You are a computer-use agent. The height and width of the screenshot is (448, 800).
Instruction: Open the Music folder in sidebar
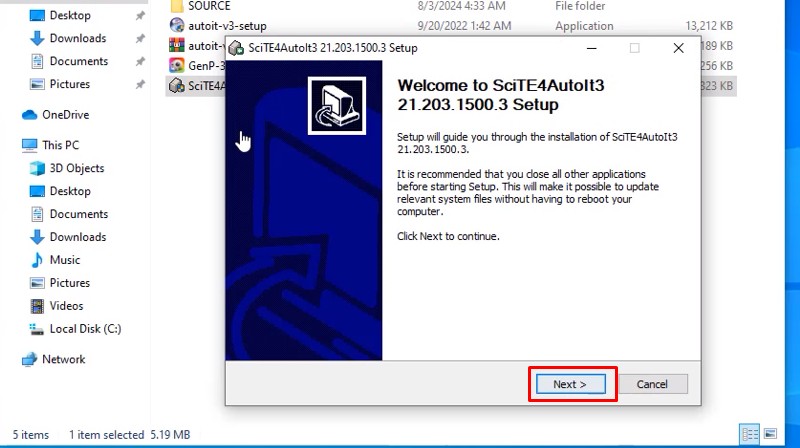(65, 260)
